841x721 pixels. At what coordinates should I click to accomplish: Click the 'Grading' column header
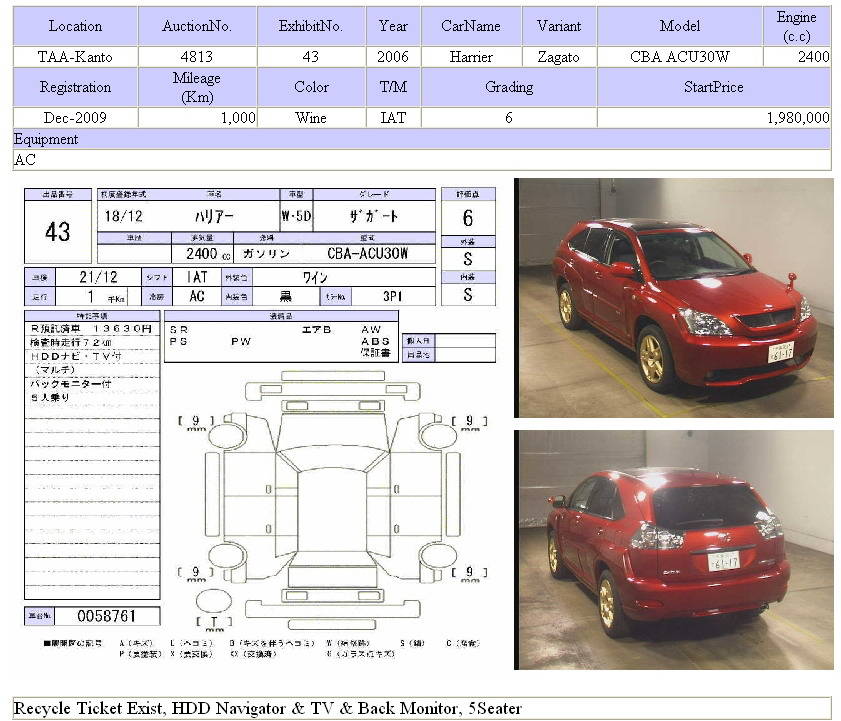508,87
